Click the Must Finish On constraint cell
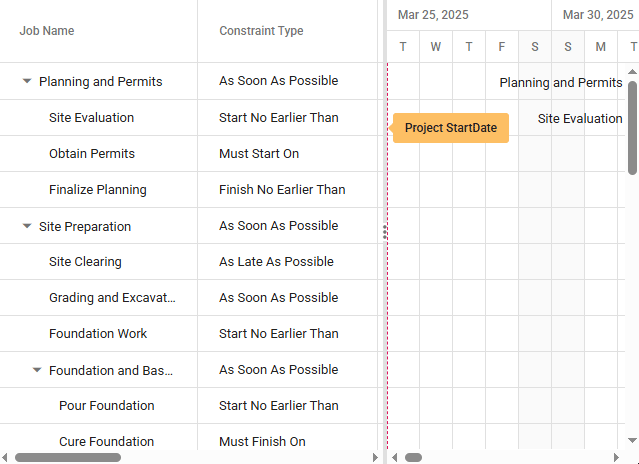Viewport: 639px width, 464px height. tap(262, 442)
